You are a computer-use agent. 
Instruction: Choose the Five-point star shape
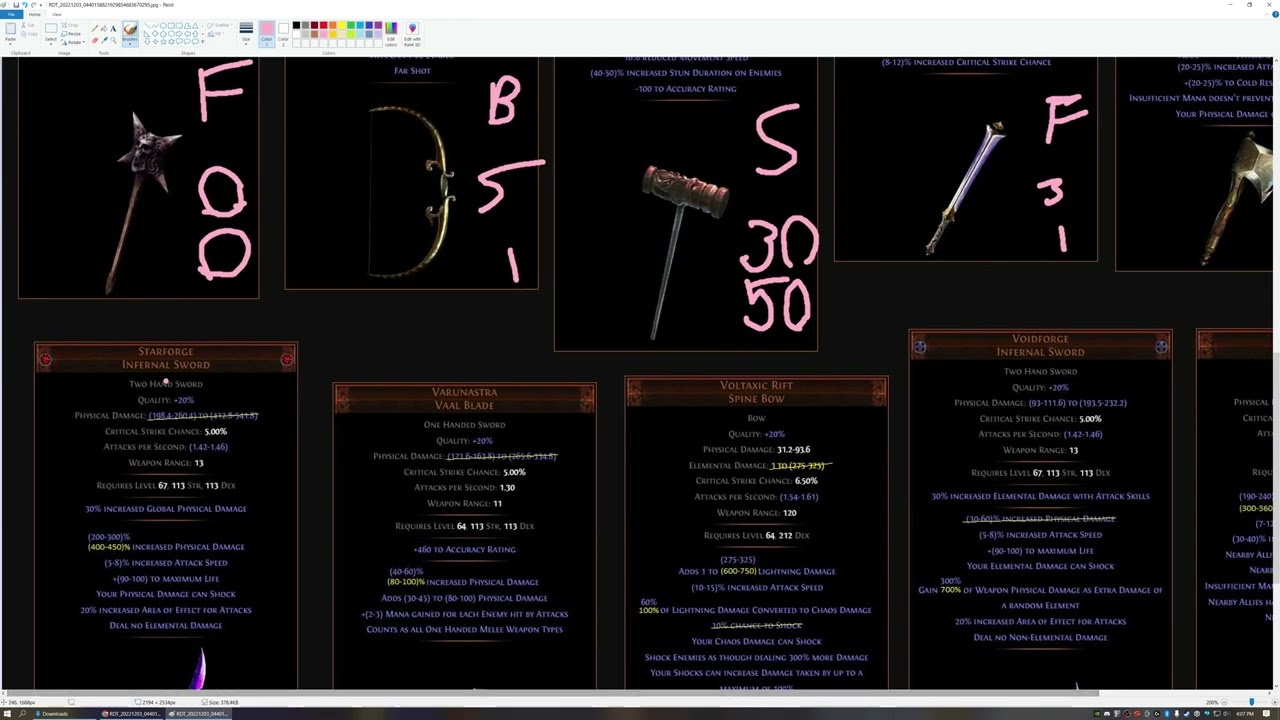click(163, 41)
